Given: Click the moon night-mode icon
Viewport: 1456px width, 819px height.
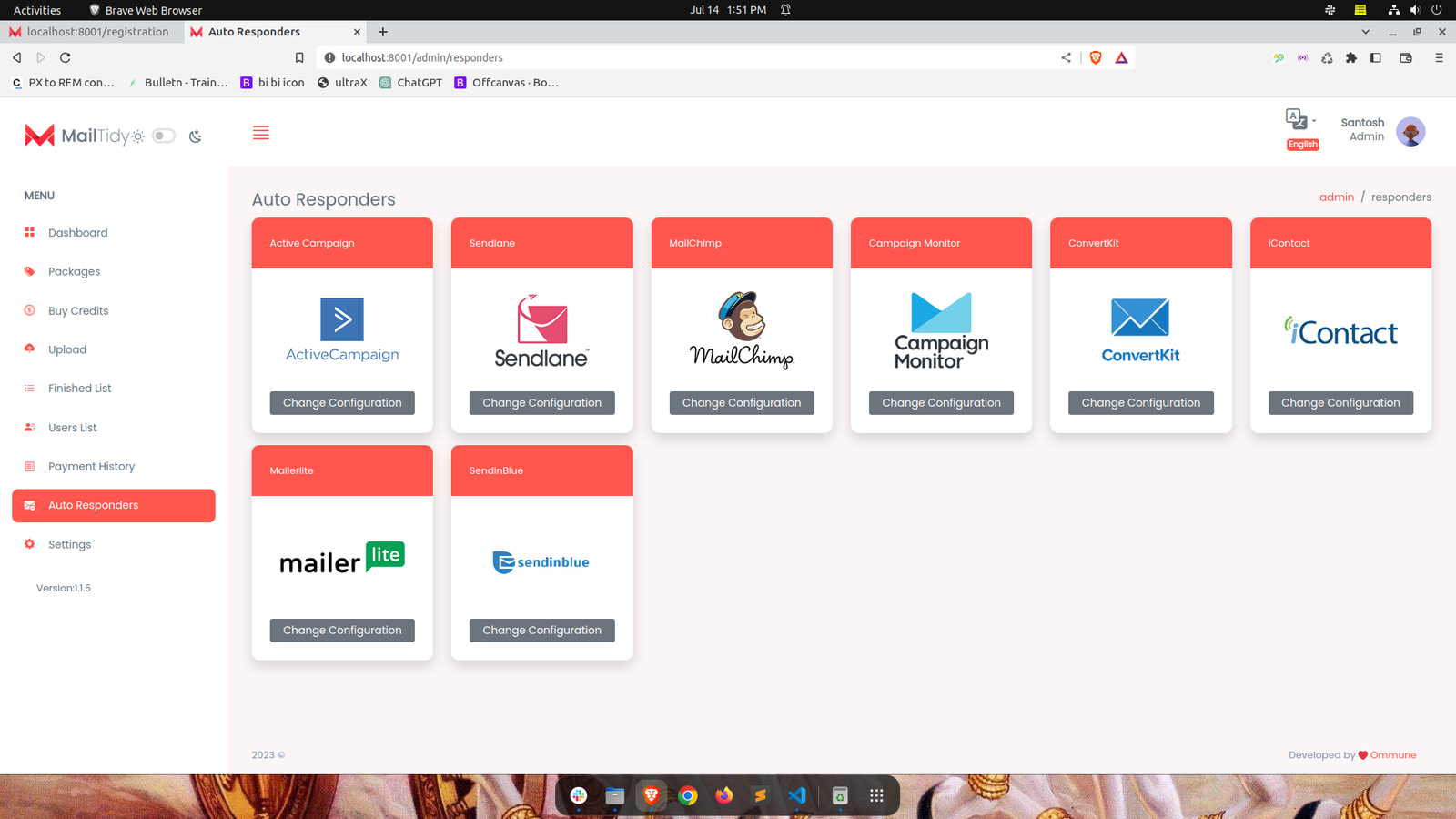Looking at the screenshot, I should pos(195,136).
